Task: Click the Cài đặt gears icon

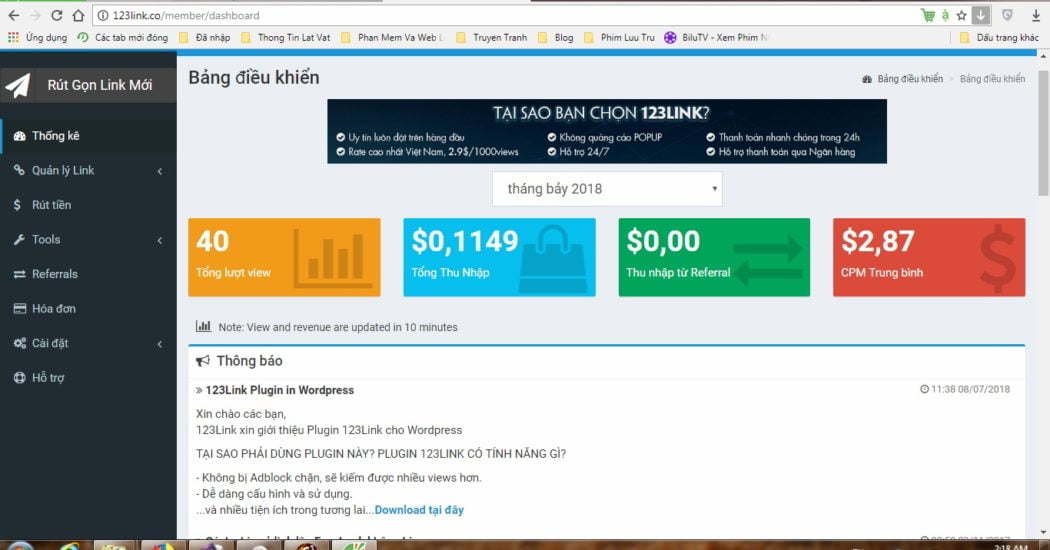Action: click(19, 343)
